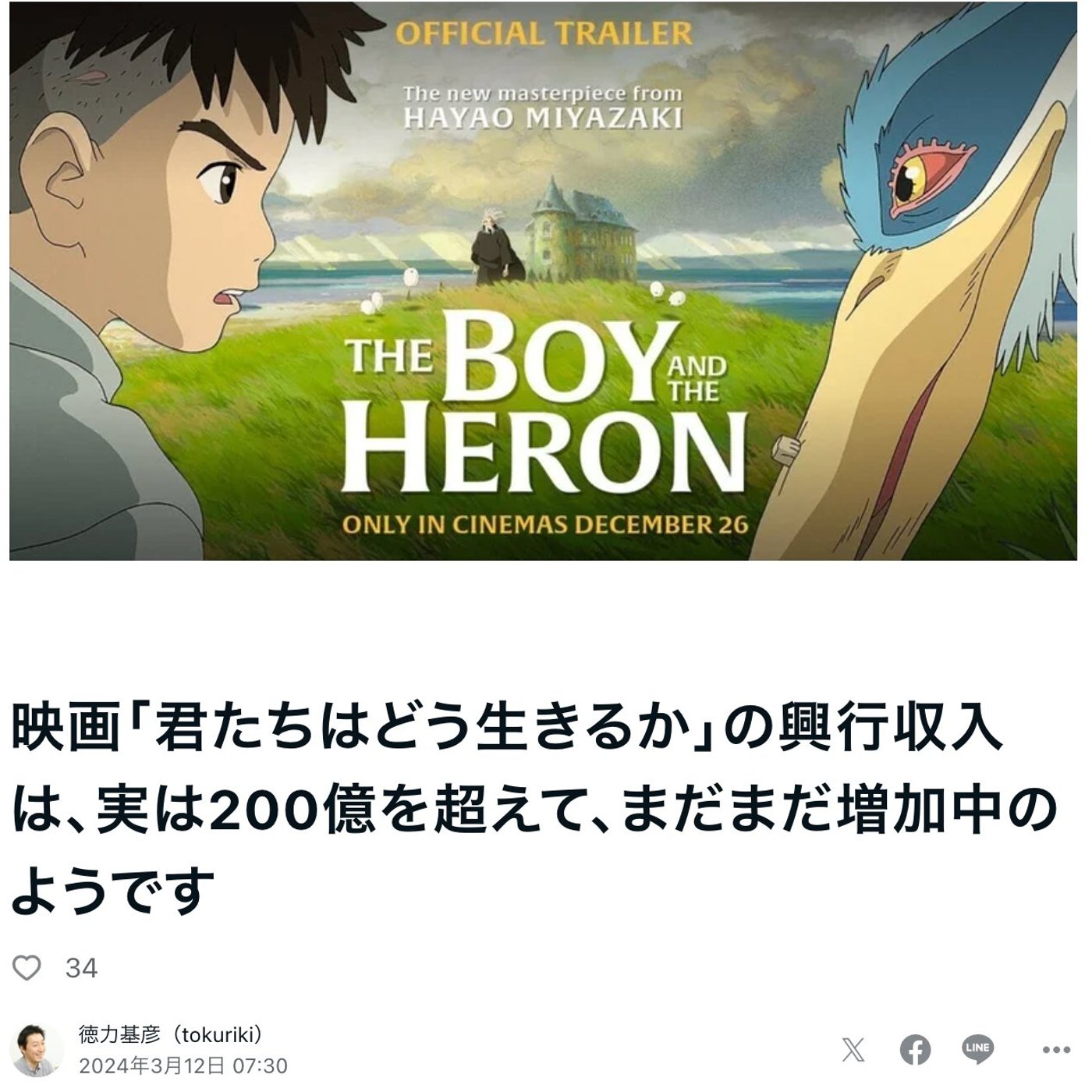Click ONLY IN CINEMAS DECEMBER 26 text
Screen dimensions: 1092x1092
point(545,524)
